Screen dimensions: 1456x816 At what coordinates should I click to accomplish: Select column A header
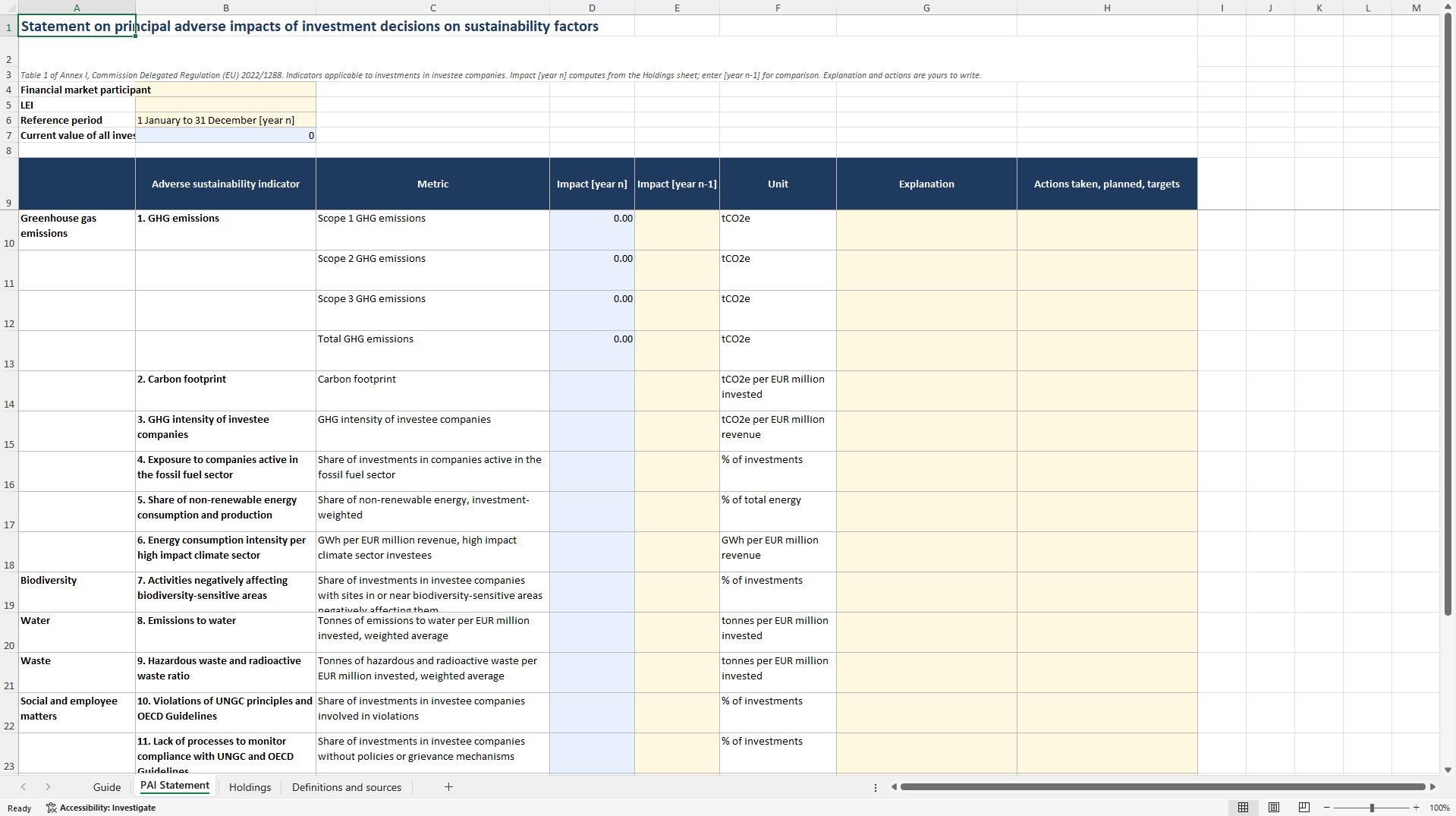[x=77, y=8]
